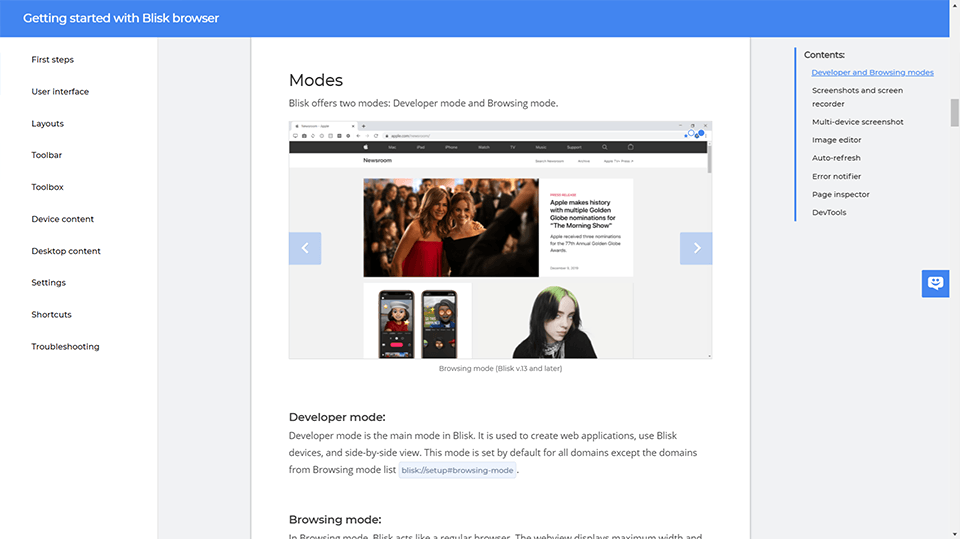Open the User interface section
The image size is (960, 539).
tap(60, 91)
